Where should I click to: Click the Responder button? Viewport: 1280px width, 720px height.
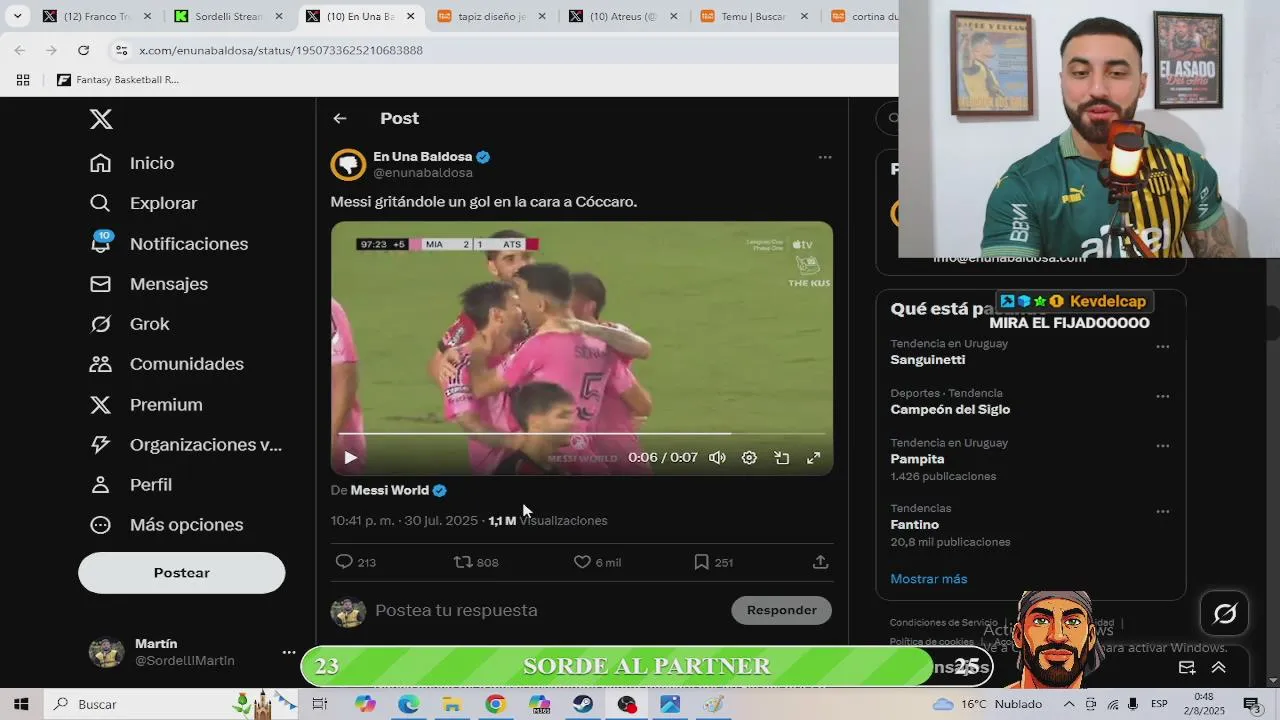[x=782, y=610]
